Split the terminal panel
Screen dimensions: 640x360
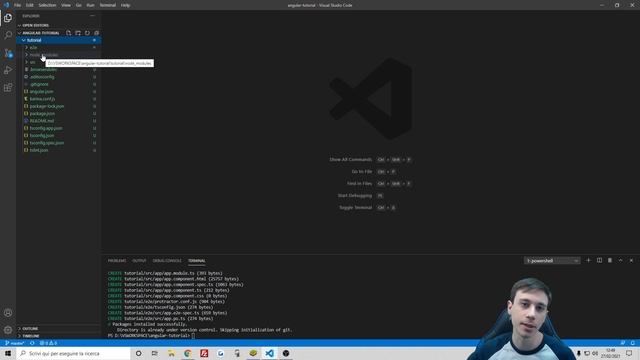pos(599,260)
